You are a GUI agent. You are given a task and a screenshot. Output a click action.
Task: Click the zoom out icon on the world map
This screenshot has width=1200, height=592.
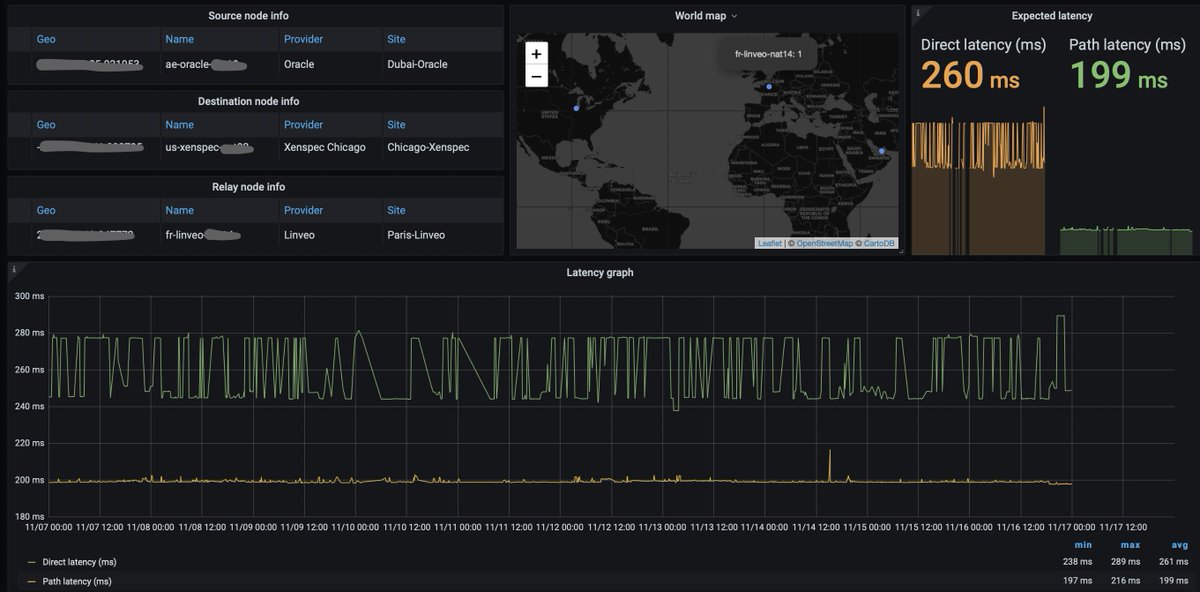point(536,75)
